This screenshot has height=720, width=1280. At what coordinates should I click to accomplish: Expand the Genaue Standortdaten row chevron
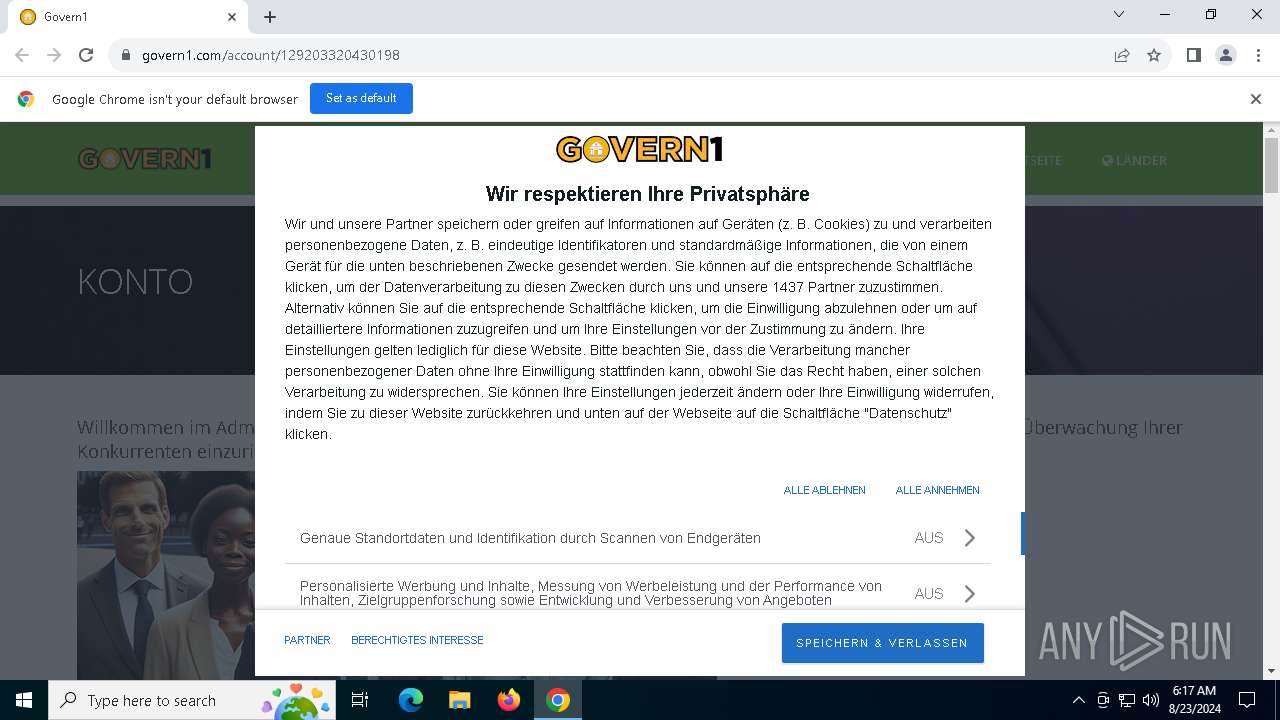coord(969,538)
